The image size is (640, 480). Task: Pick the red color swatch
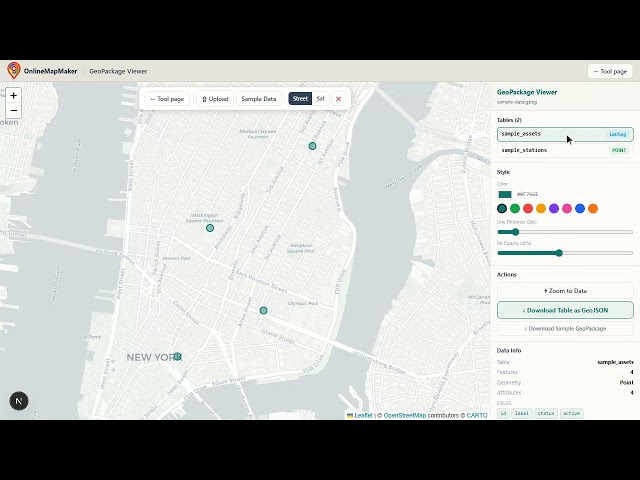tap(528, 209)
